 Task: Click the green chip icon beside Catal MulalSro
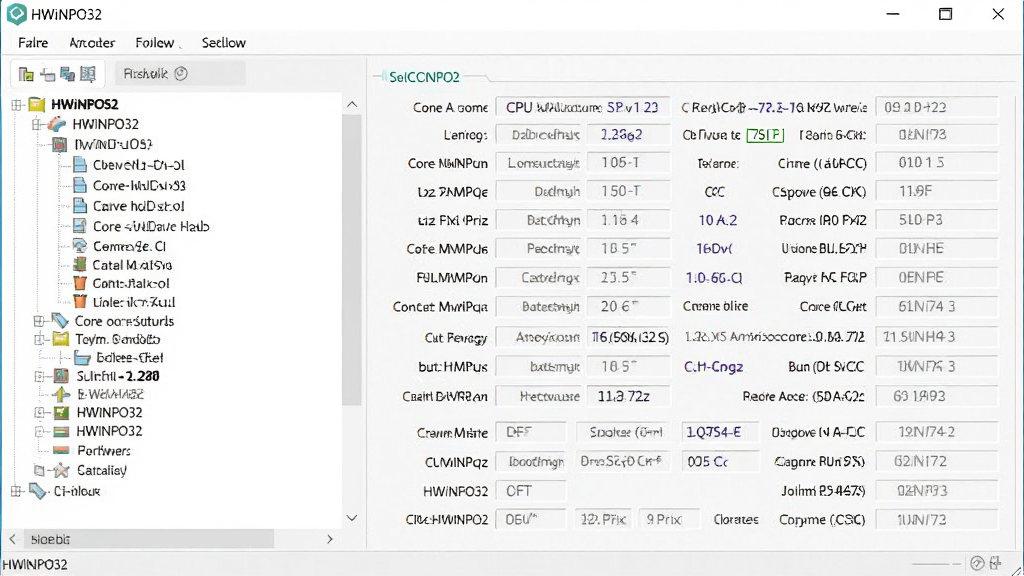pos(80,264)
